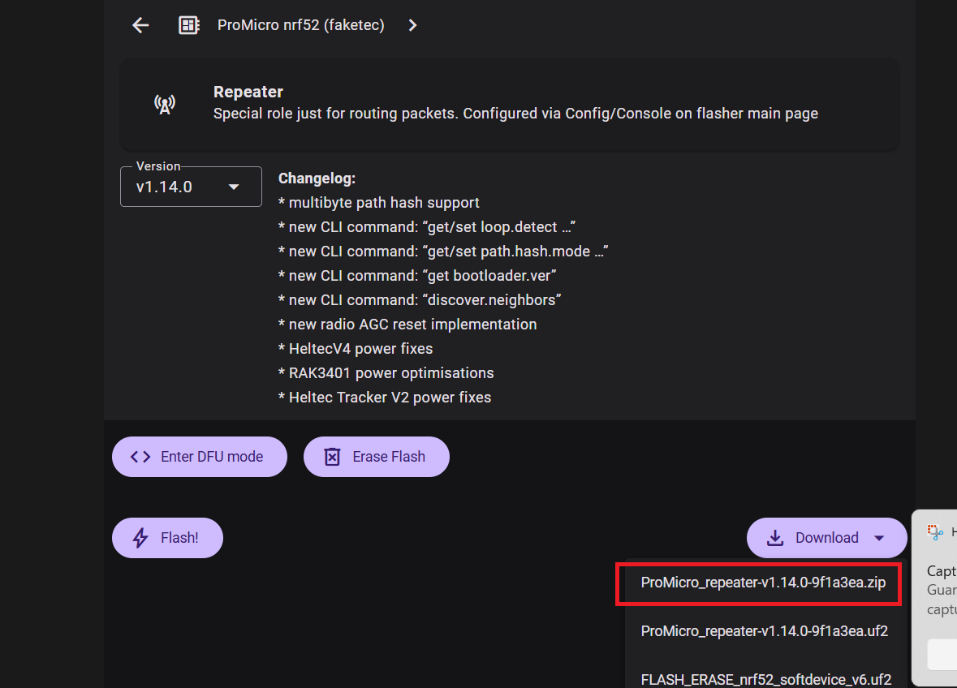This screenshot has width=957, height=688.
Task: Click the delete icon on Erase Flash
Action: 333,457
